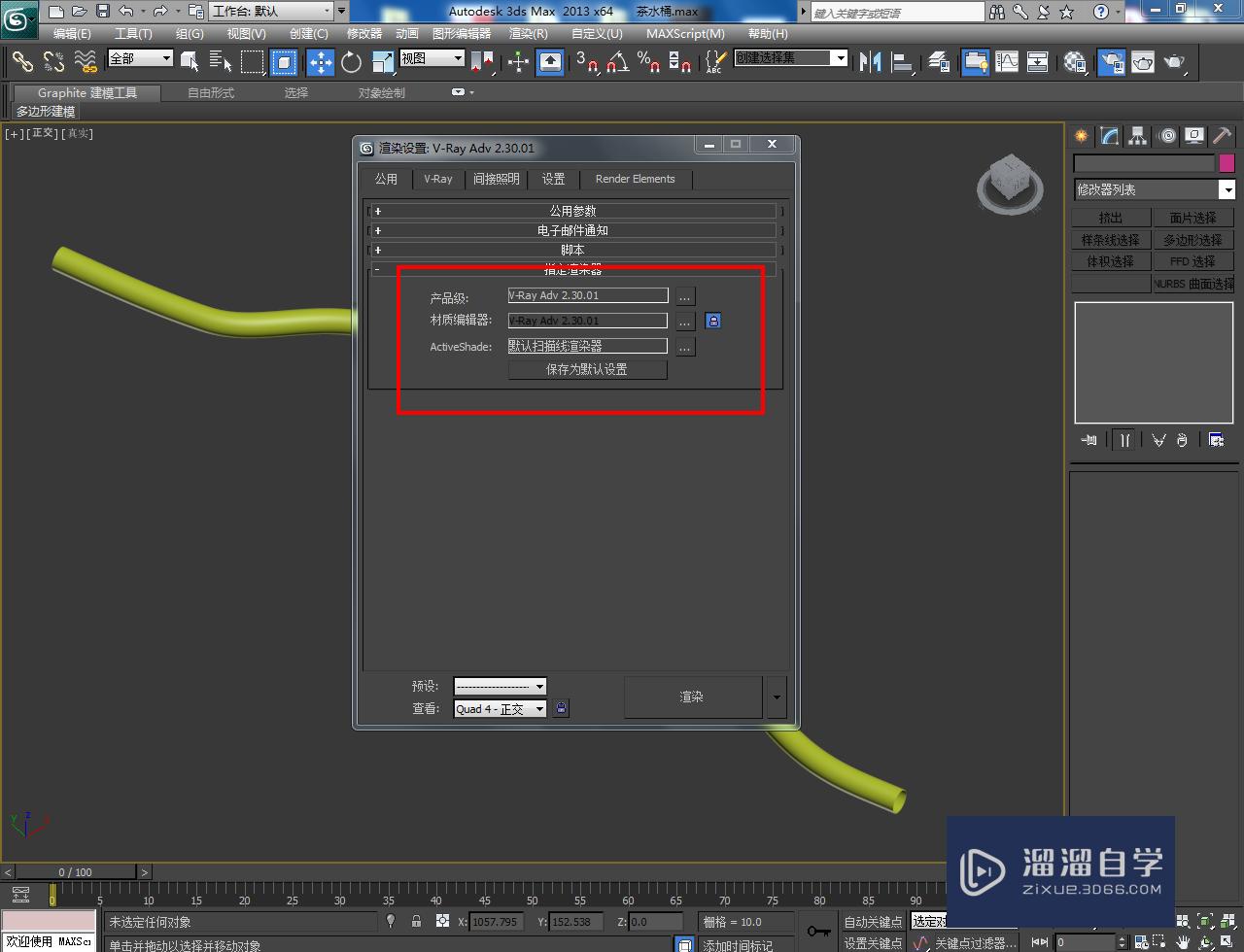This screenshot has width=1244, height=952.
Task: Toggle Spinner Snap
Action: [680, 62]
